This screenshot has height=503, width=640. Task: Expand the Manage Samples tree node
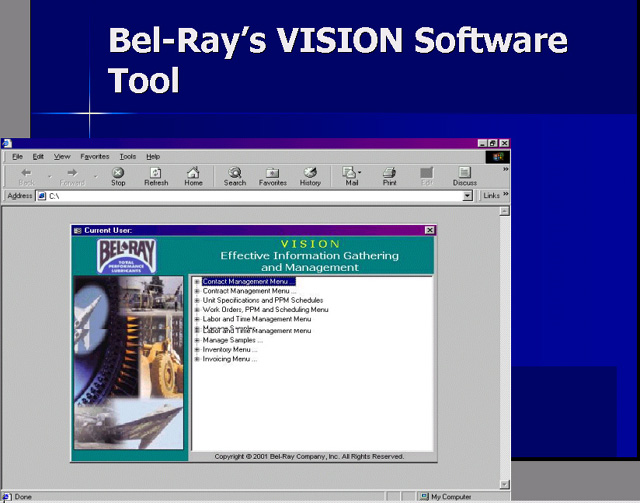(197, 340)
